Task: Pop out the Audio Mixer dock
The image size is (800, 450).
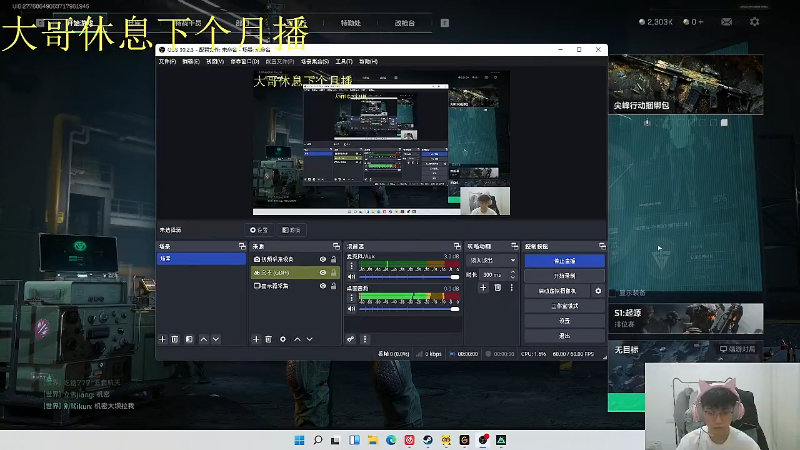Action: coord(457,246)
